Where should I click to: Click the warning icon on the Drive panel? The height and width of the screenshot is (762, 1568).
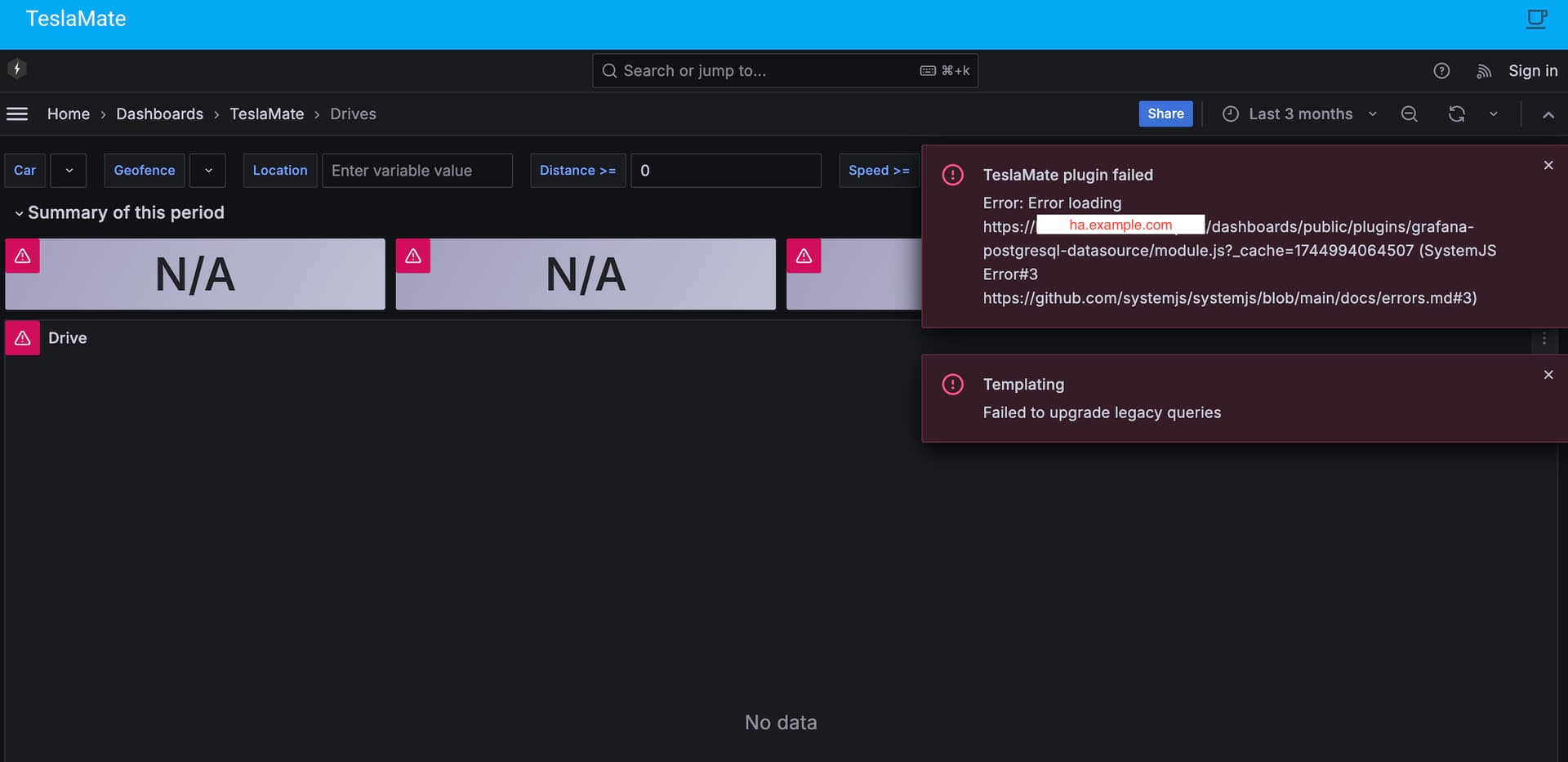pyautogui.click(x=22, y=337)
